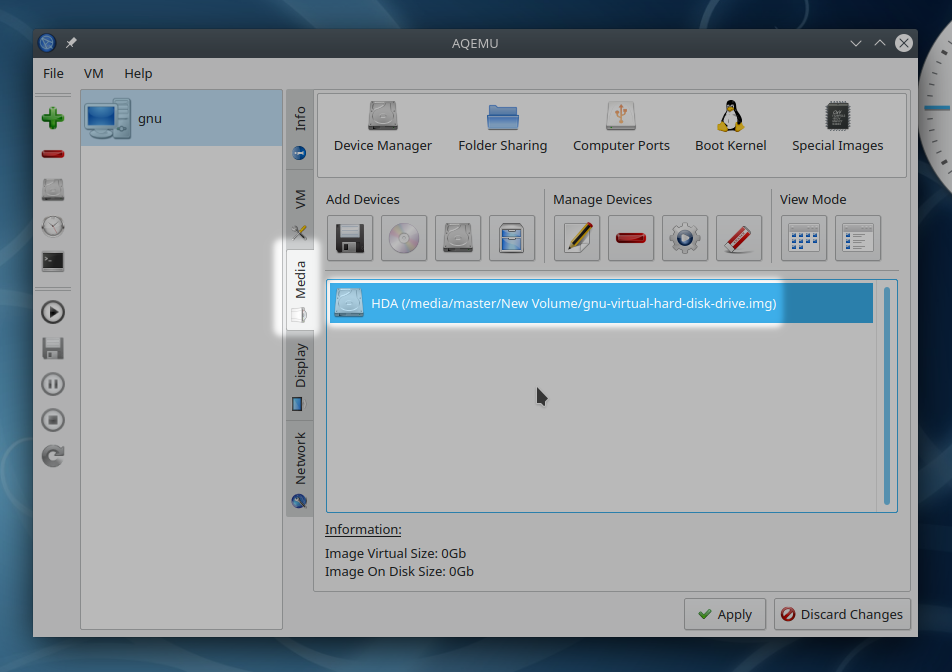Add a floppy disk device
This screenshot has width=952, height=672.
(x=350, y=238)
